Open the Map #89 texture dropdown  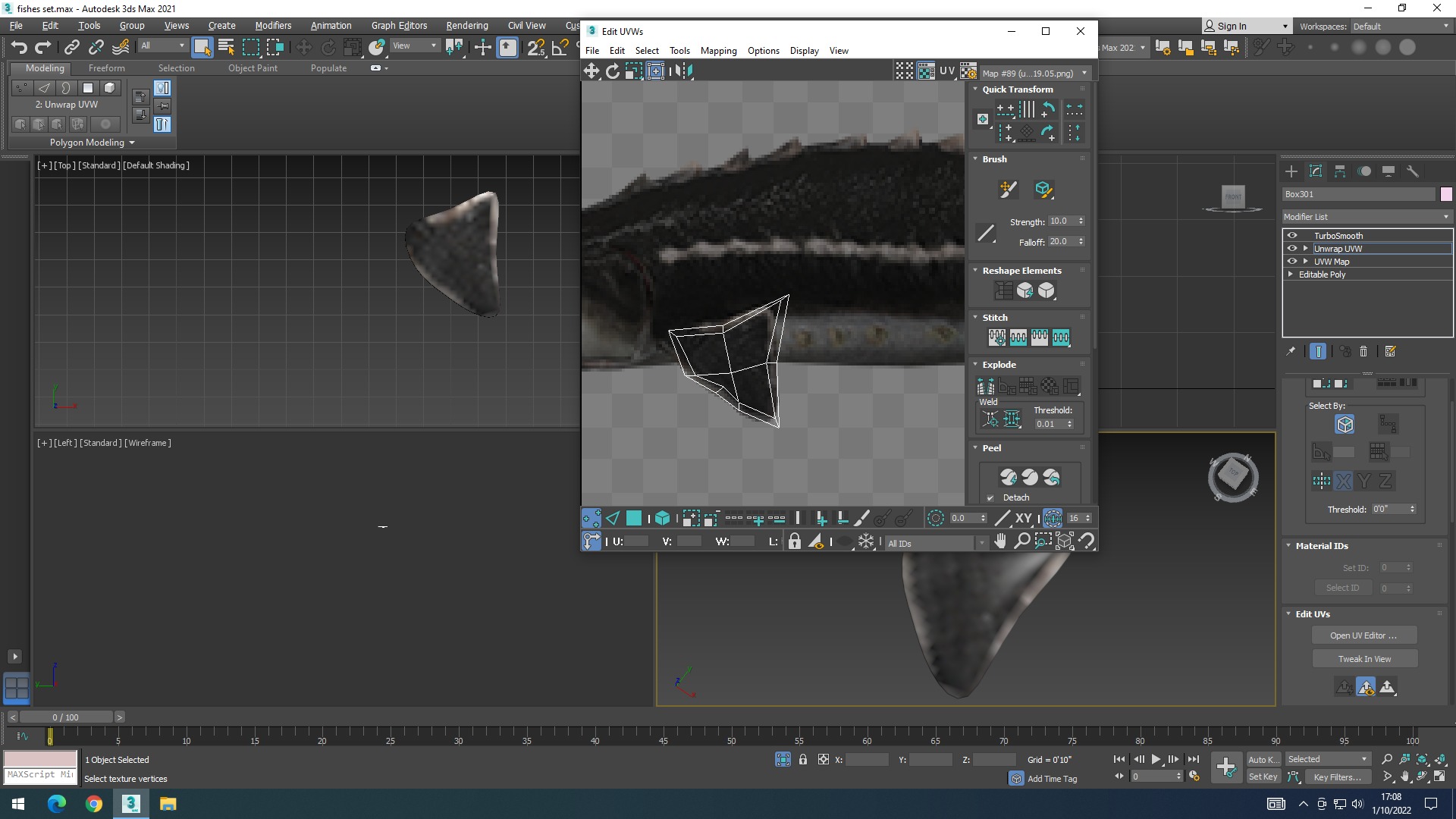tap(1035, 74)
